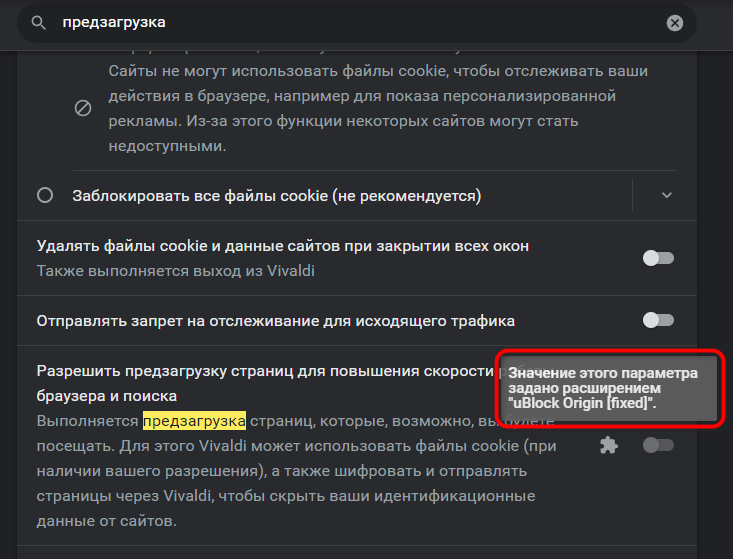The image size is (733, 559).
Task: Click search field containing "предзагрузка"
Action: [x=357, y=23]
